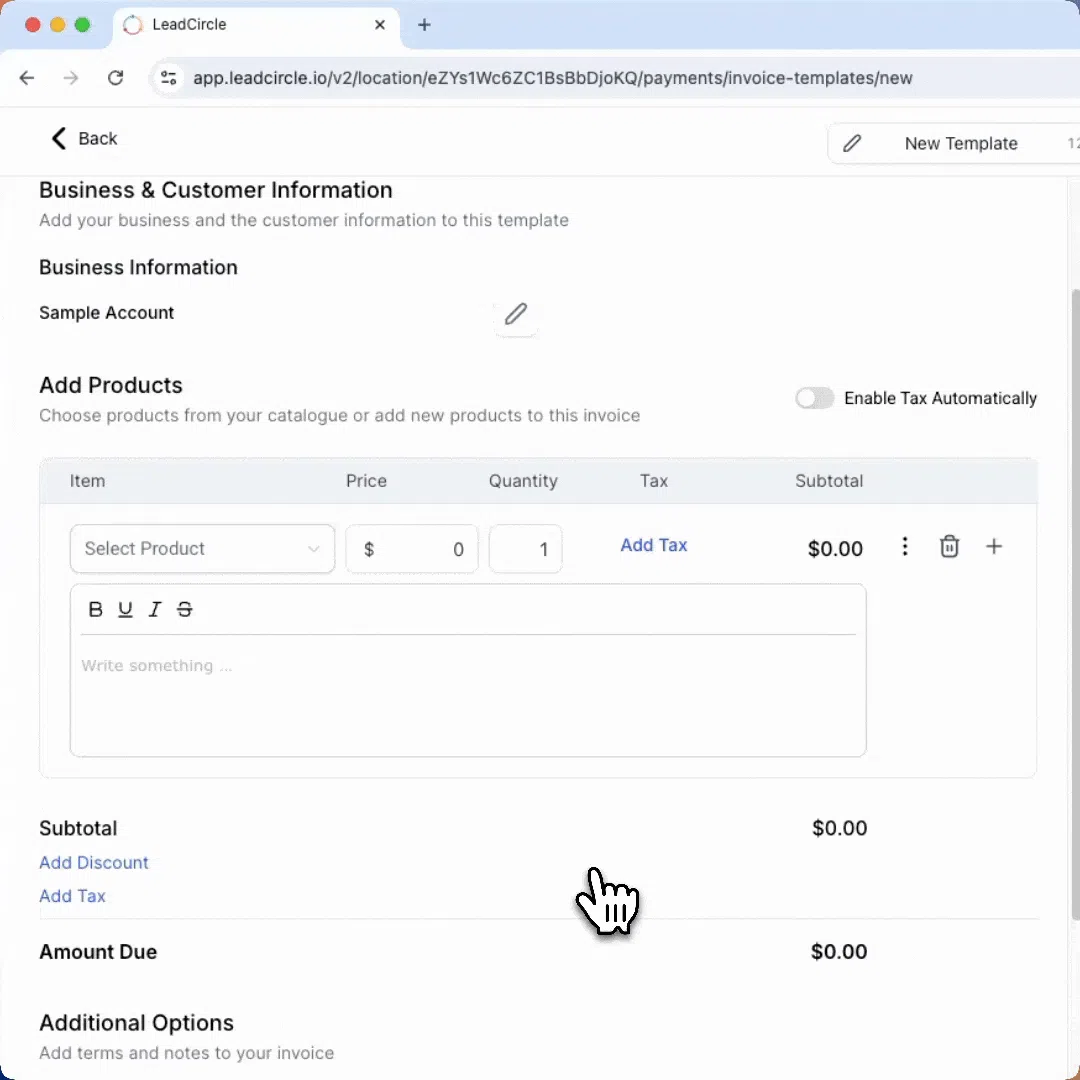Click the Add Discount link
This screenshot has width=1080, height=1080.
click(94, 863)
